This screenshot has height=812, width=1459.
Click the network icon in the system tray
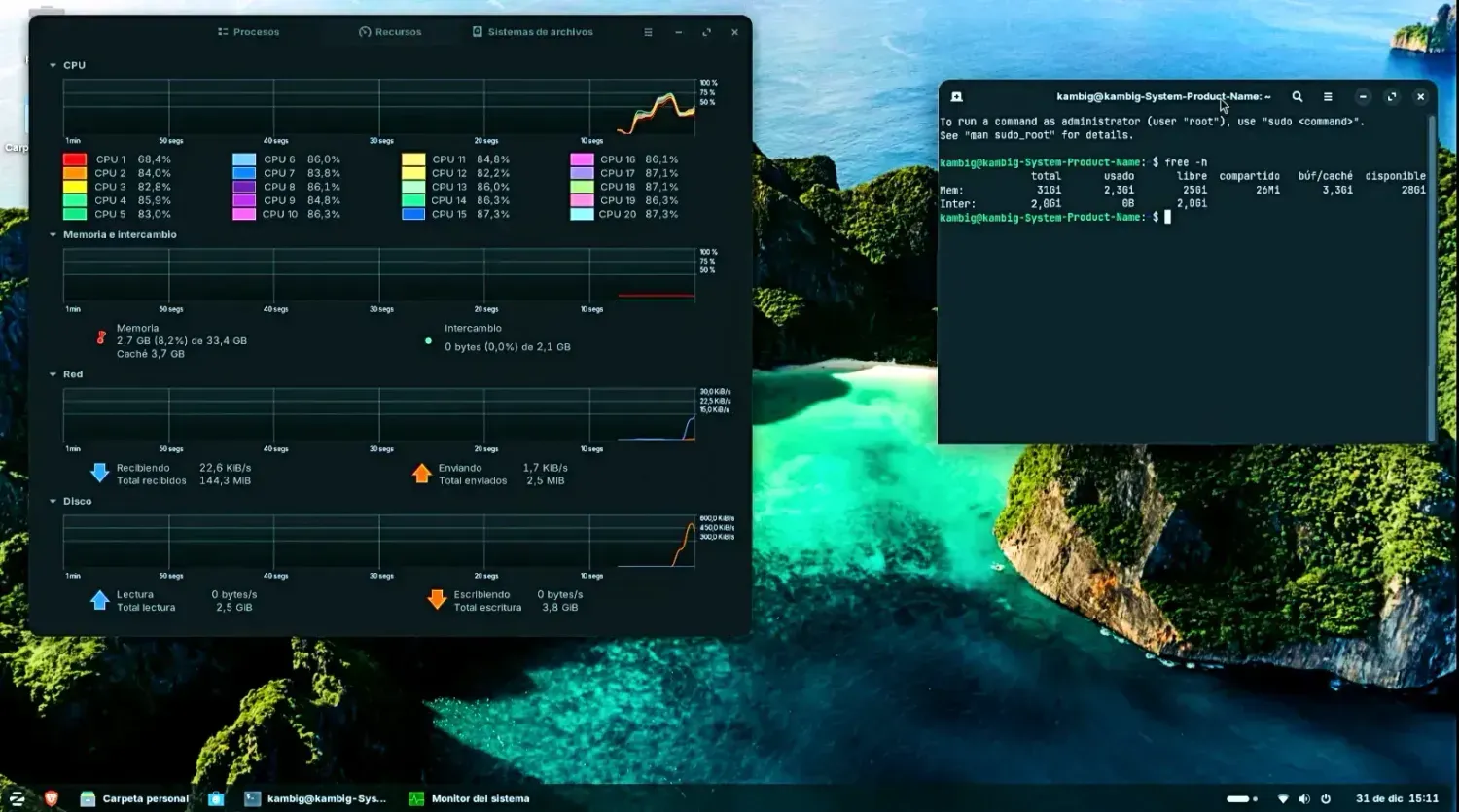point(1283,797)
